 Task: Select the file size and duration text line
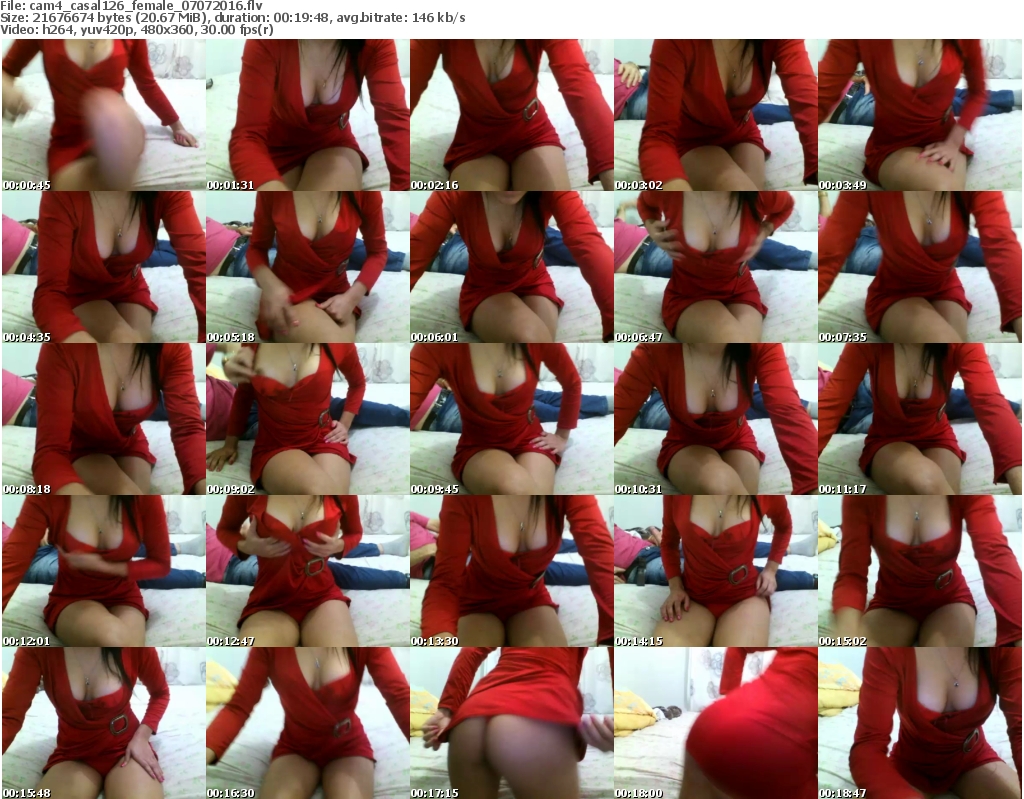point(232,18)
